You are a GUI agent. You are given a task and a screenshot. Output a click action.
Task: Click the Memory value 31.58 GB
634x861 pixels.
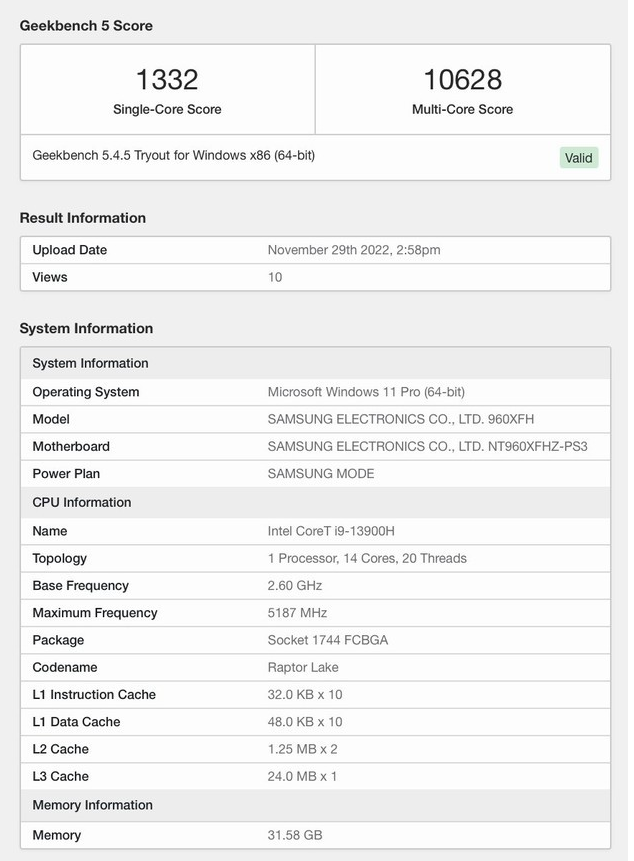pos(295,835)
